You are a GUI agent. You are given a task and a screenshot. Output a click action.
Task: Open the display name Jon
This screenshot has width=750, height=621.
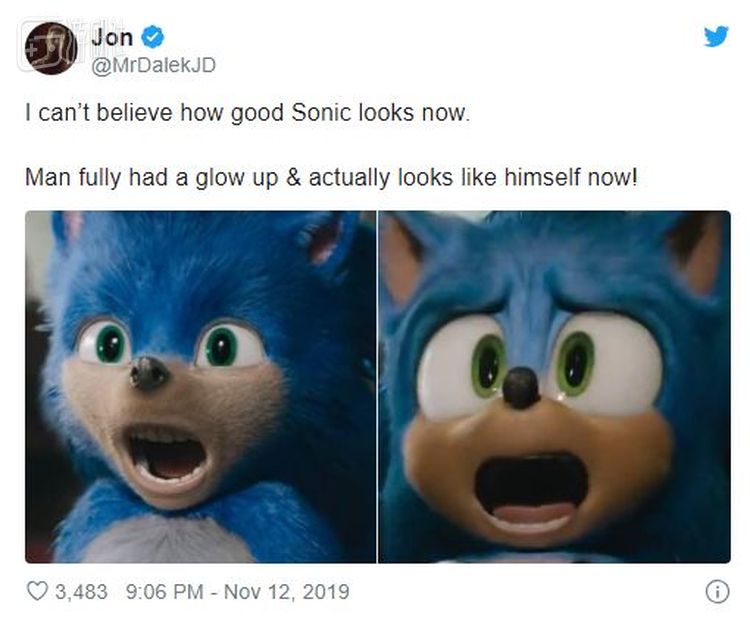click(x=111, y=38)
